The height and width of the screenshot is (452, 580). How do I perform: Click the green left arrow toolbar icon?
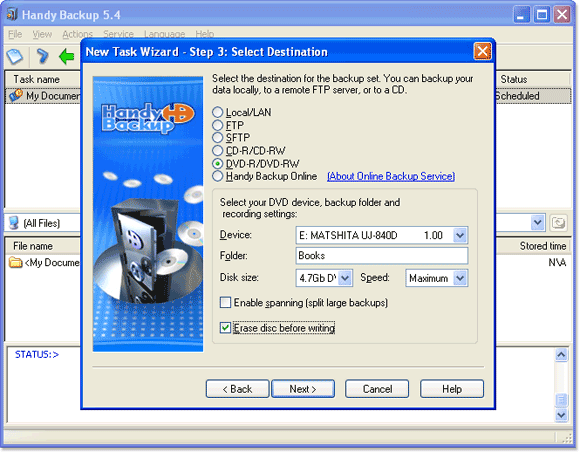pos(67,56)
